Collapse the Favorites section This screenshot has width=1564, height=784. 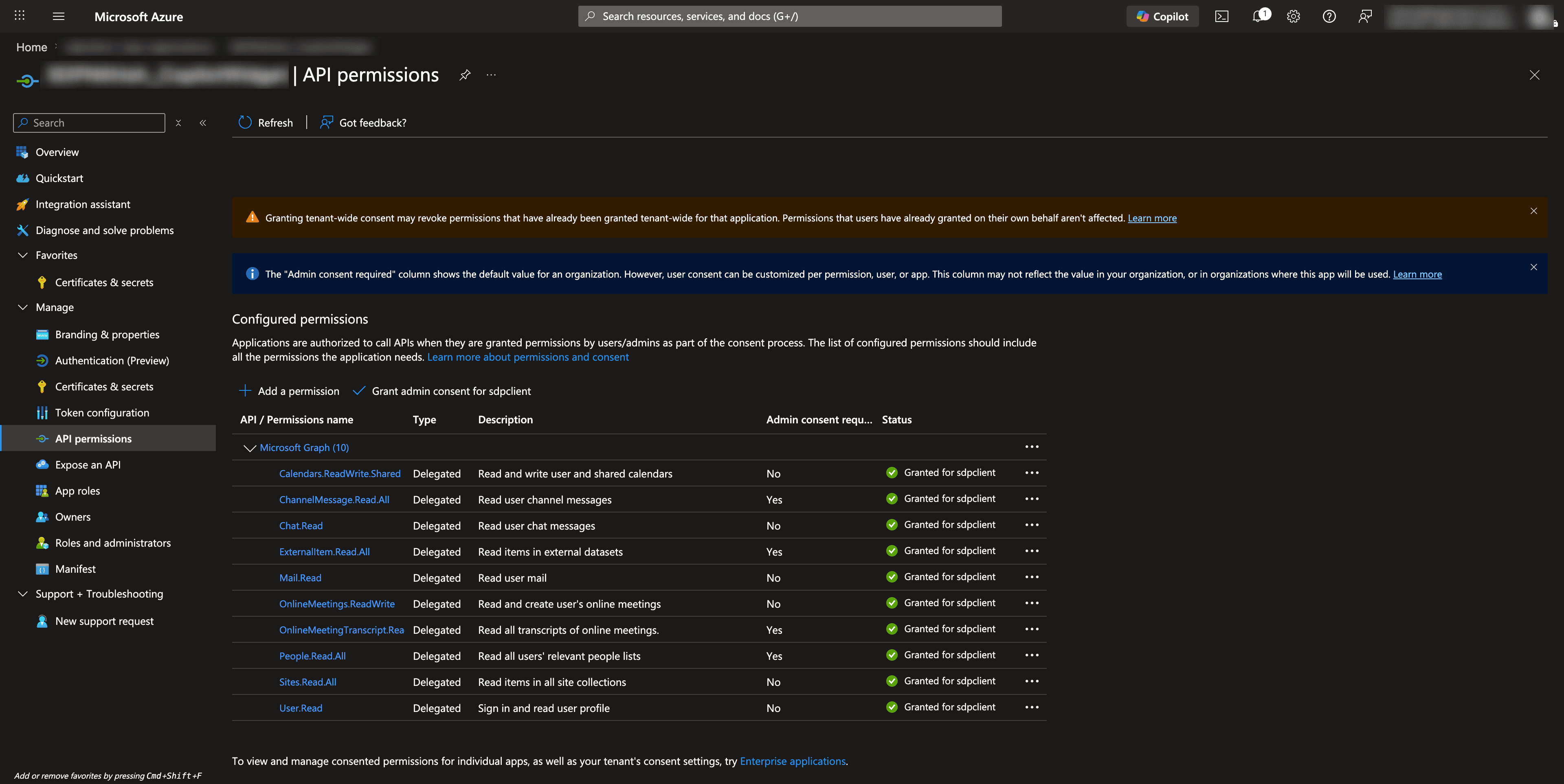tap(22, 255)
